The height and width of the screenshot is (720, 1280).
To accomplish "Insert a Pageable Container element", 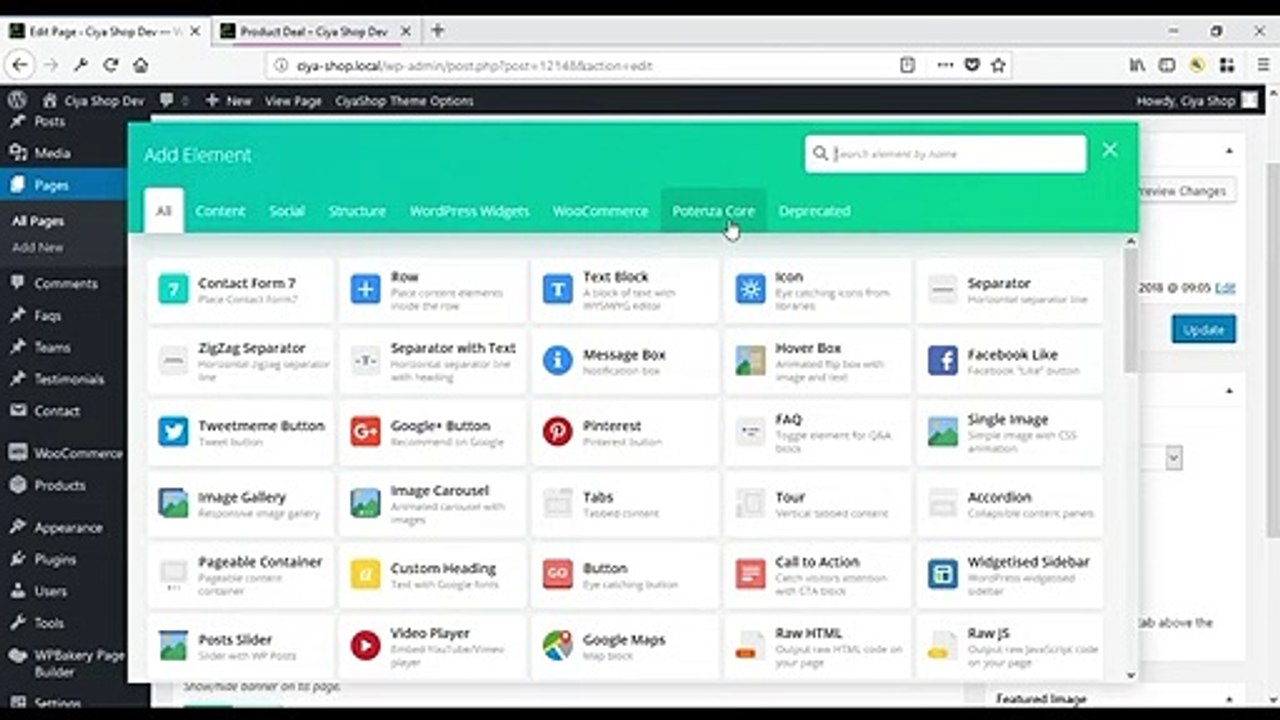I will tap(240, 575).
